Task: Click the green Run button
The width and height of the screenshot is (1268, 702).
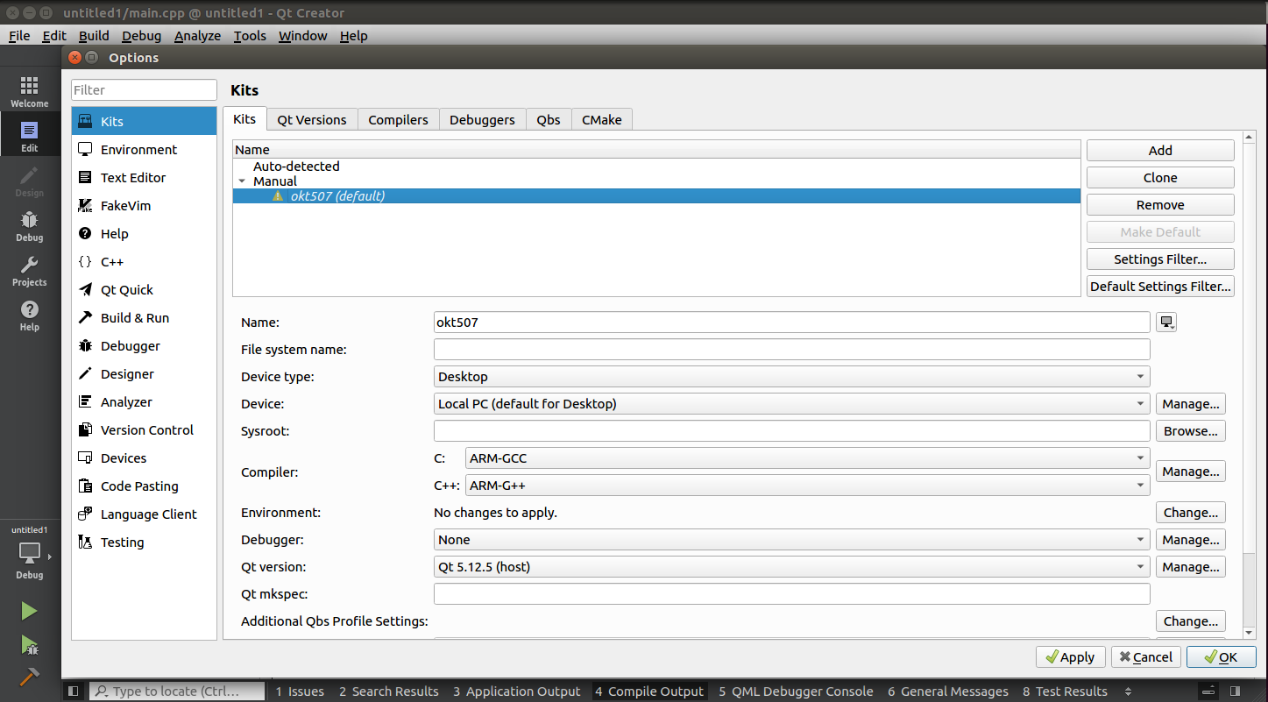Action: tap(29, 611)
